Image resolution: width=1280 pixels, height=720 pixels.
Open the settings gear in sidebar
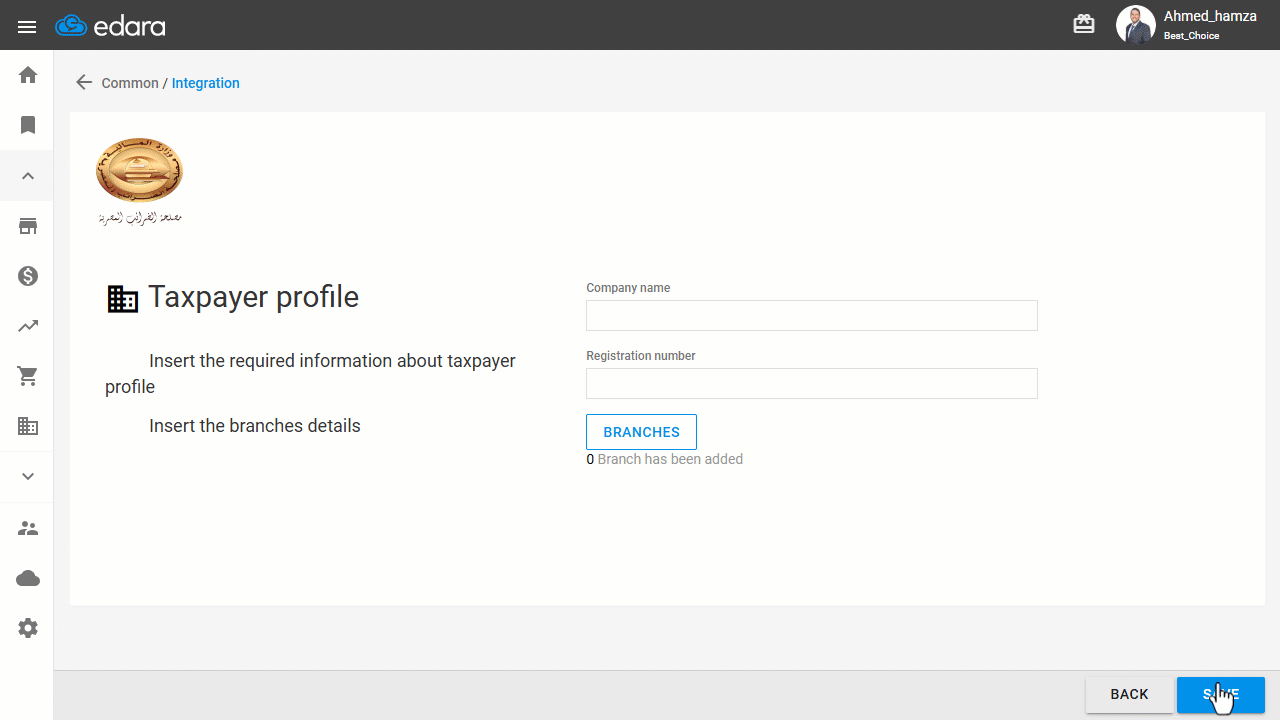pyautogui.click(x=28, y=628)
